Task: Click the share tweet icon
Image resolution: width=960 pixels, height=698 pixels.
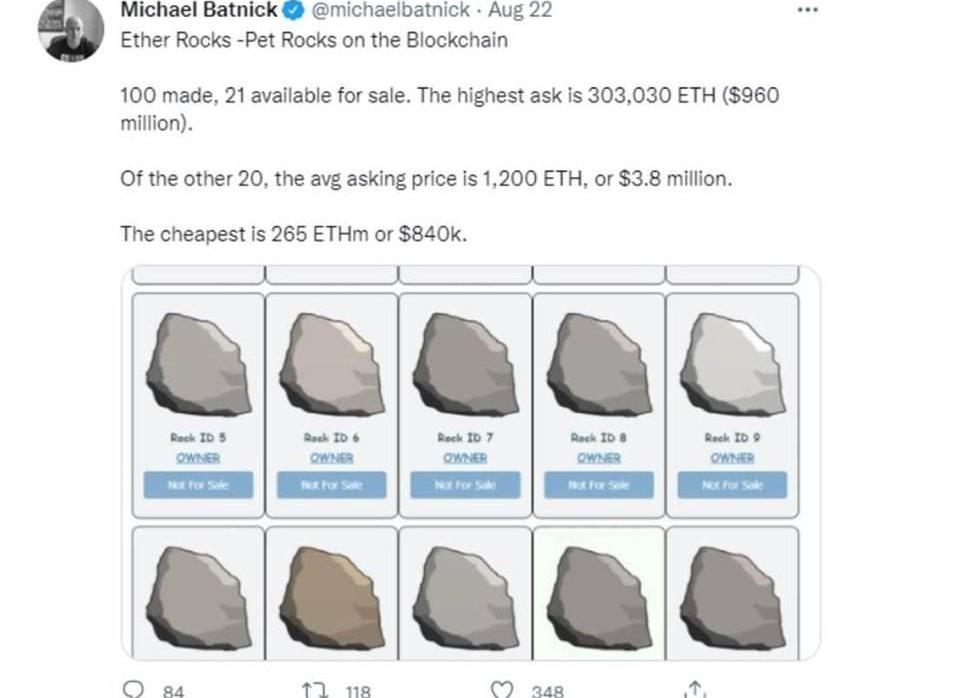Action: click(x=692, y=689)
